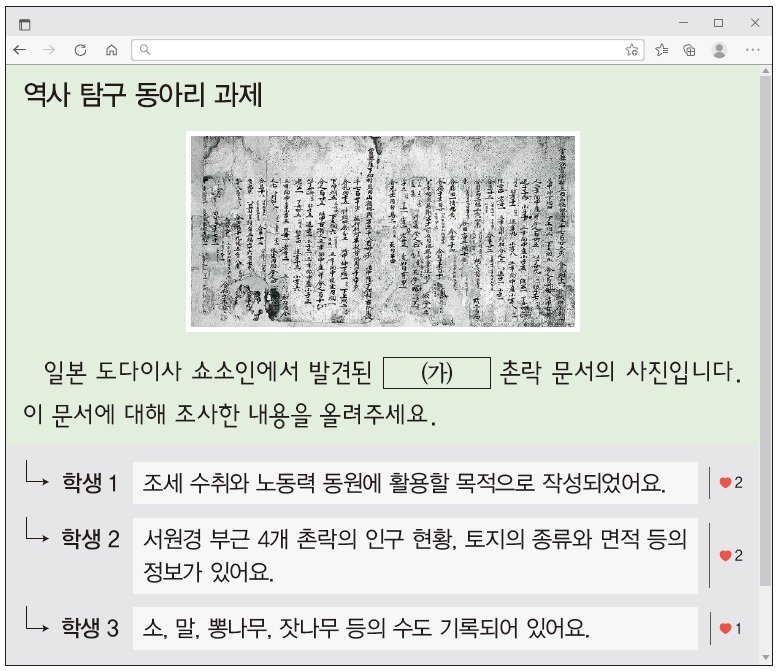Click the browser back arrow
The width and height of the screenshot is (777, 671).
[x=19, y=48]
